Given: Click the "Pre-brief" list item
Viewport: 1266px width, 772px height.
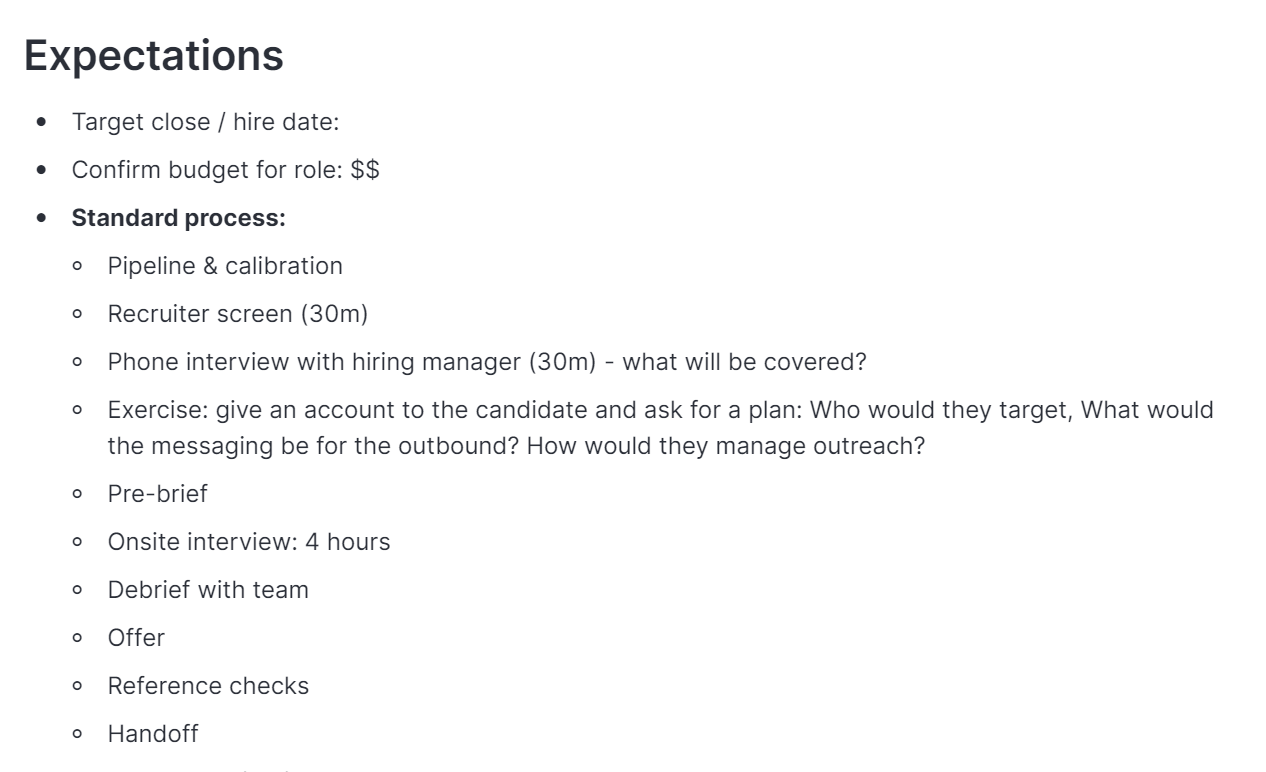Looking at the screenshot, I should click(158, 494).
